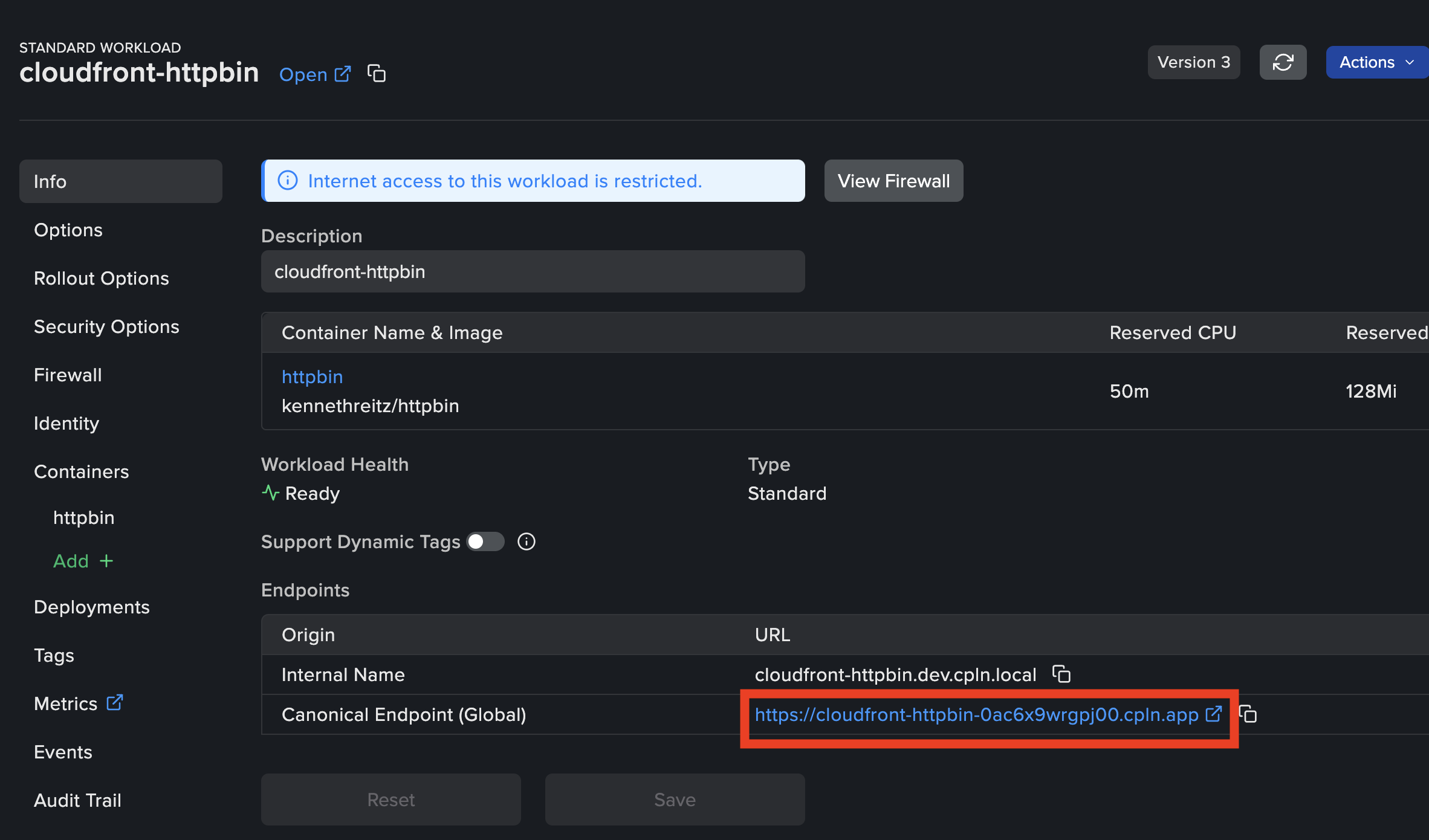Toggle Support Dynamic Tags switch

485,541
